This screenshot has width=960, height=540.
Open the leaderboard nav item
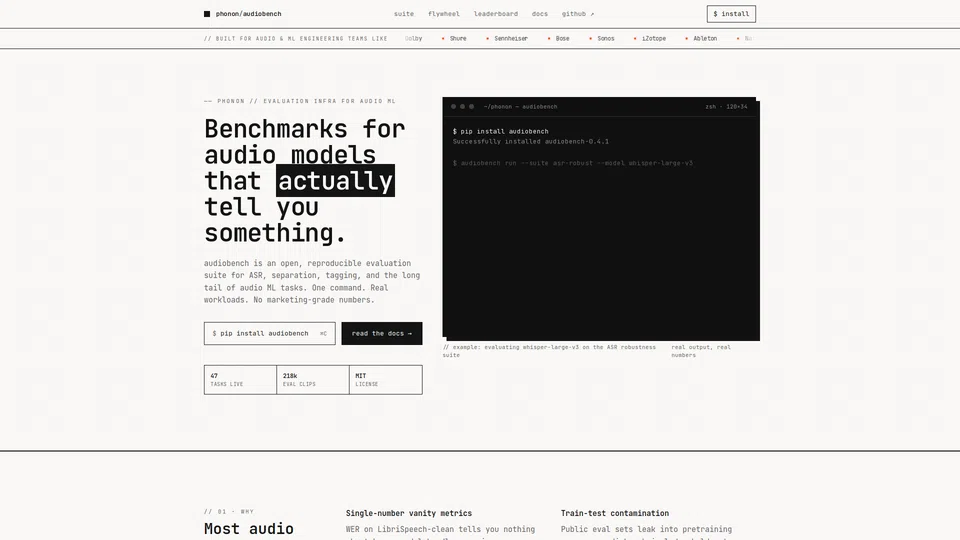coord(496,14)
